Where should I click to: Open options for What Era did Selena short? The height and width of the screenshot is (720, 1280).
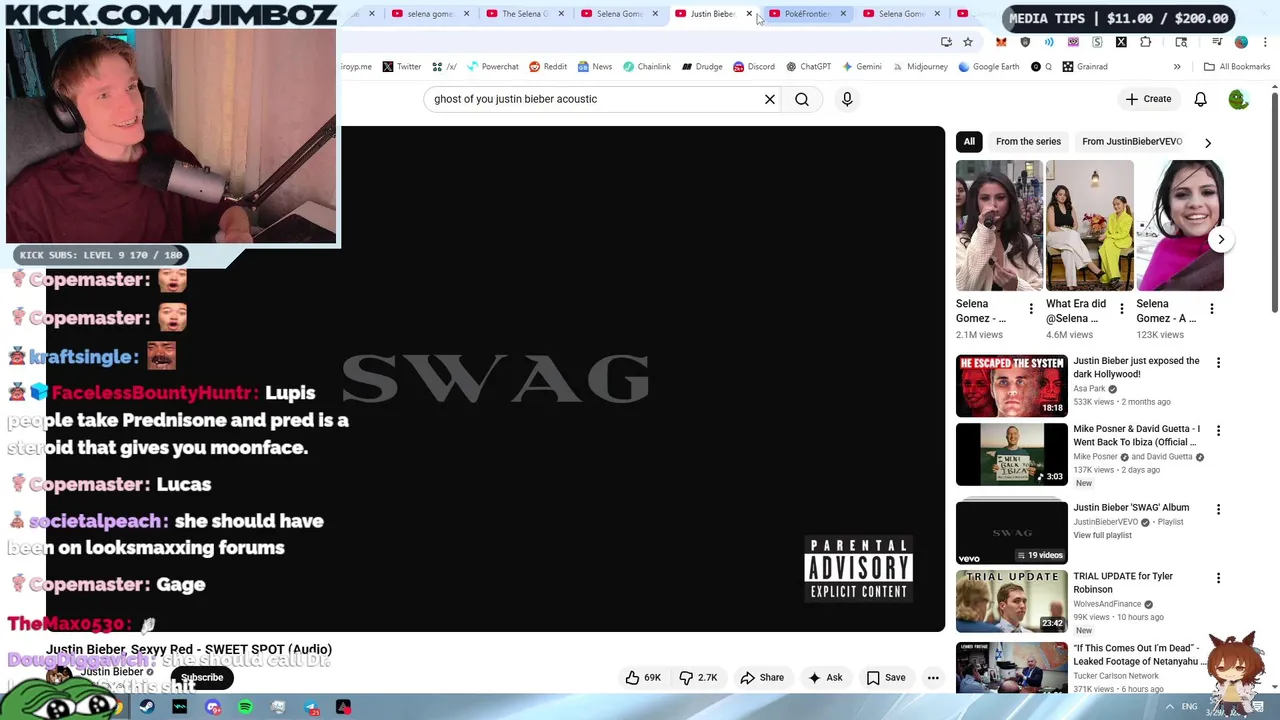[1121, 309]
